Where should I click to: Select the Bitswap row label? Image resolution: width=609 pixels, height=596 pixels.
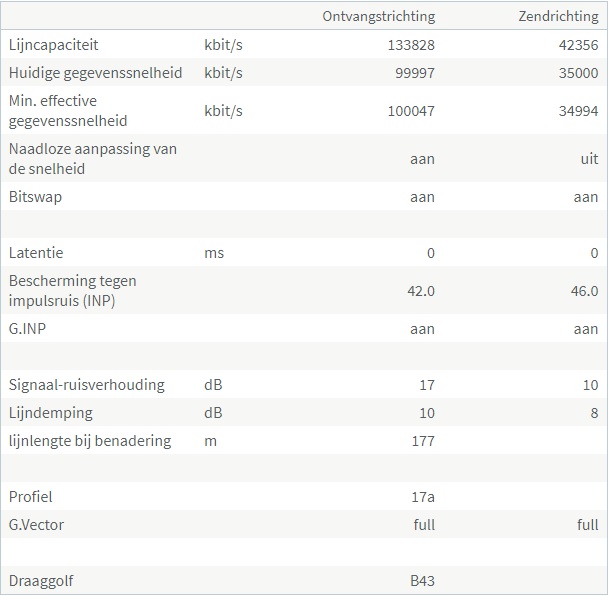click(x=35, y=197)
